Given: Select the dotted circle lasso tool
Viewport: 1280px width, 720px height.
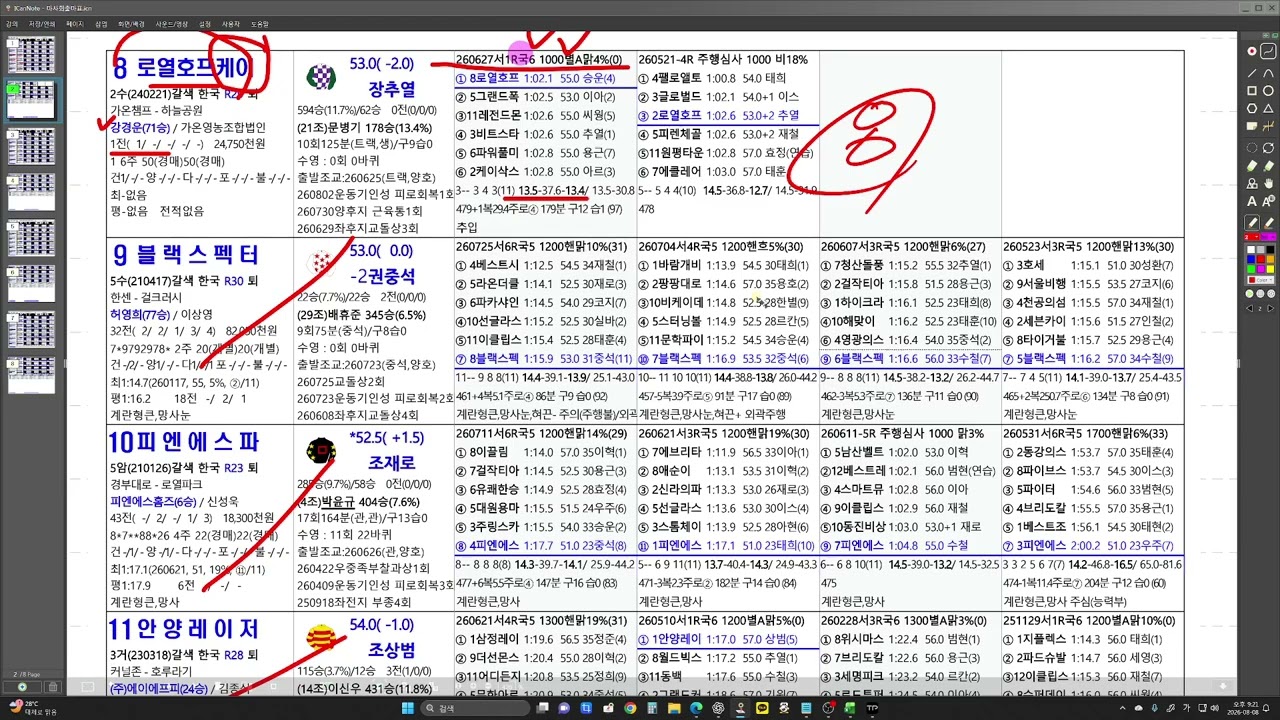Looking at the screenshot, I should (x=1252, y=147).
